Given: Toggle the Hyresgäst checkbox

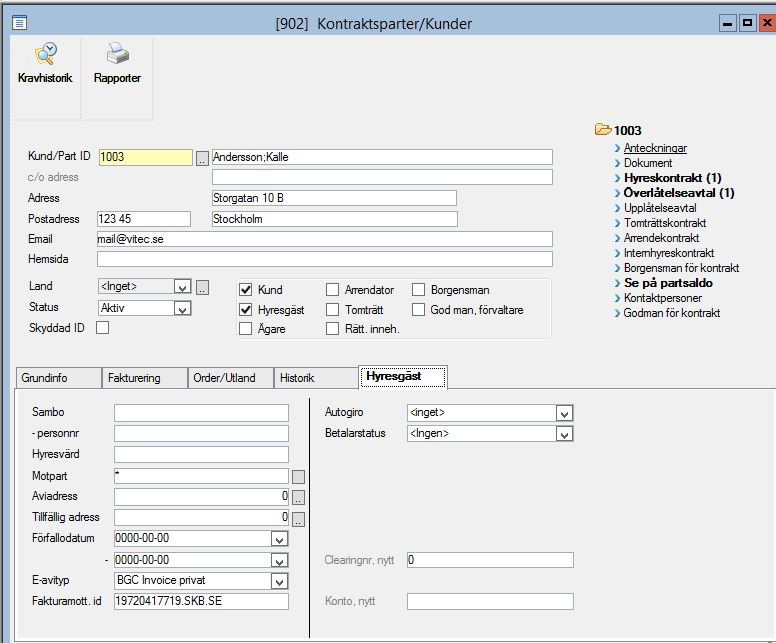Looking at the screenshot, I should coord(245,310).
